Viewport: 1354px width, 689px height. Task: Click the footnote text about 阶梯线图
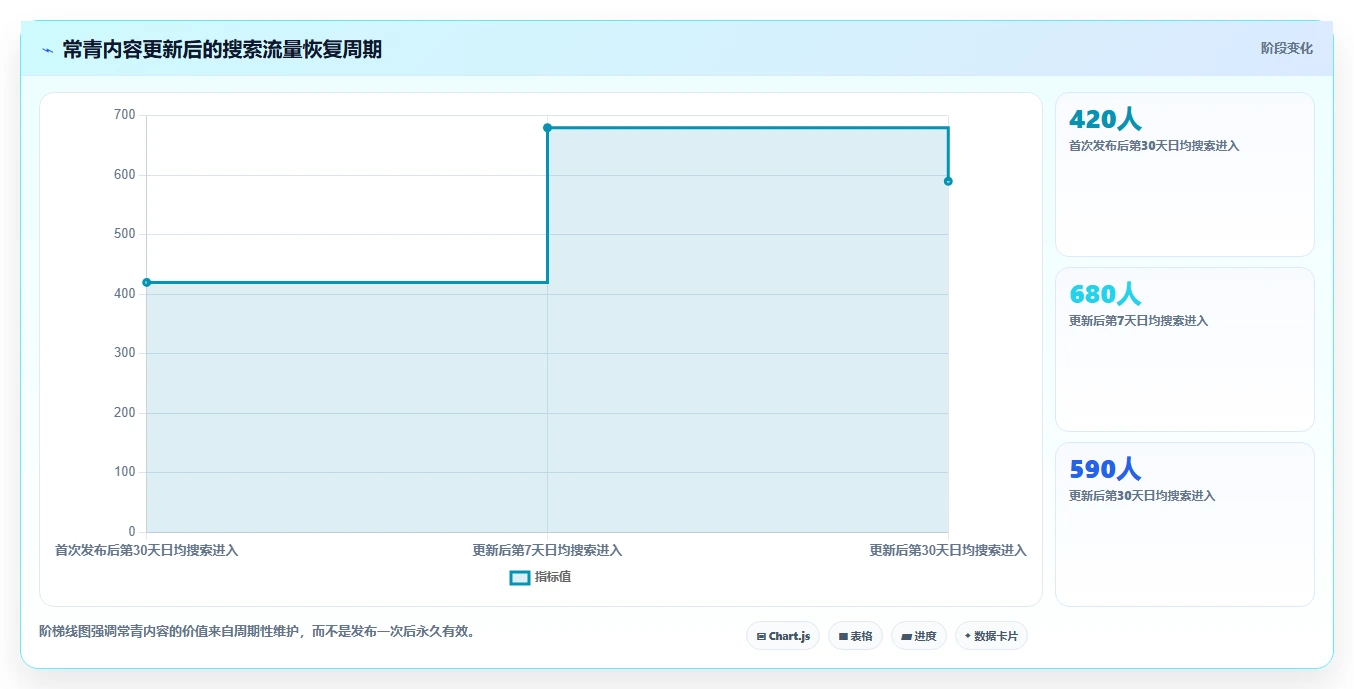click(257, 631)
